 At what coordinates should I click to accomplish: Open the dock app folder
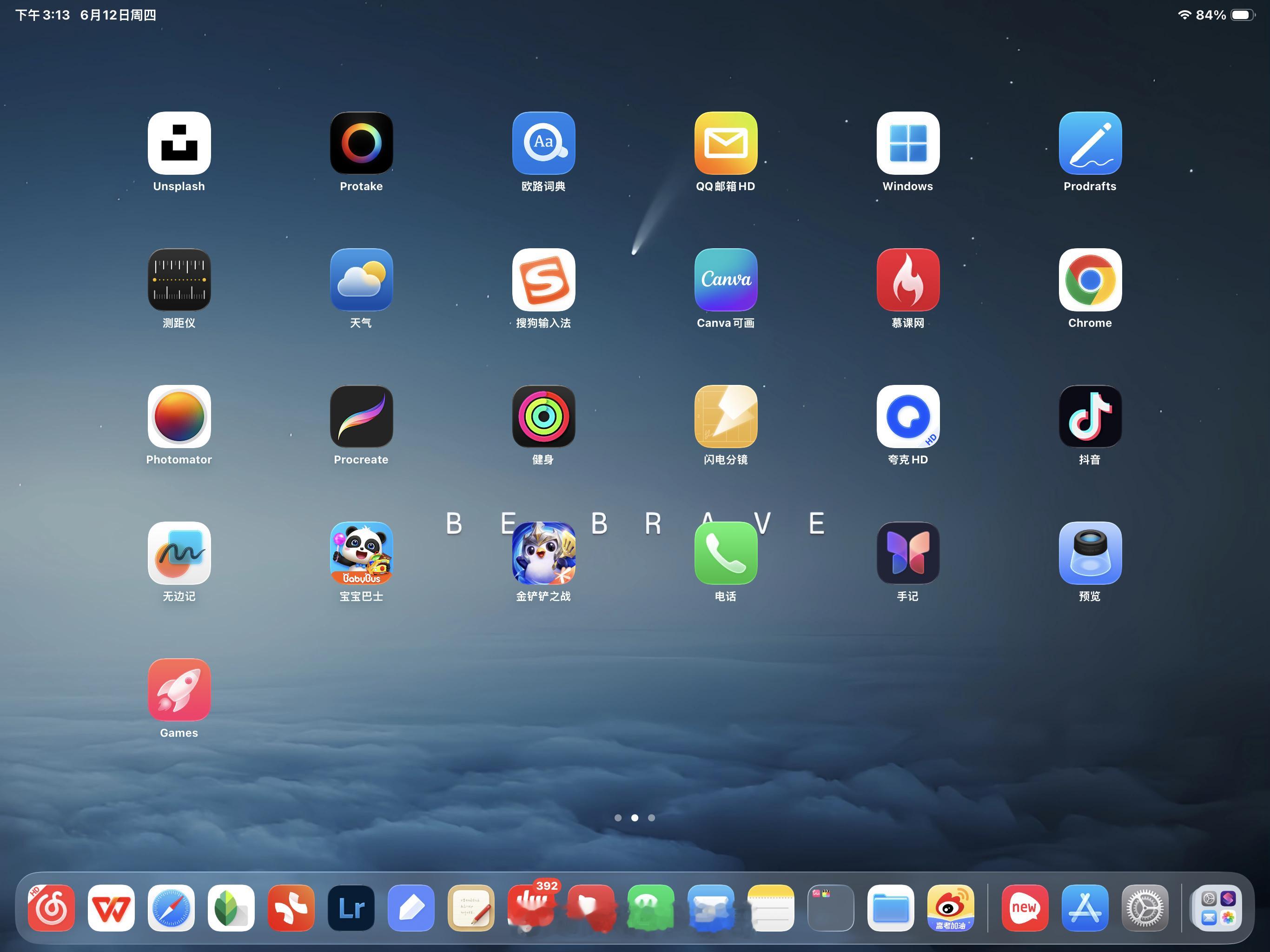(x=830, y=908)
